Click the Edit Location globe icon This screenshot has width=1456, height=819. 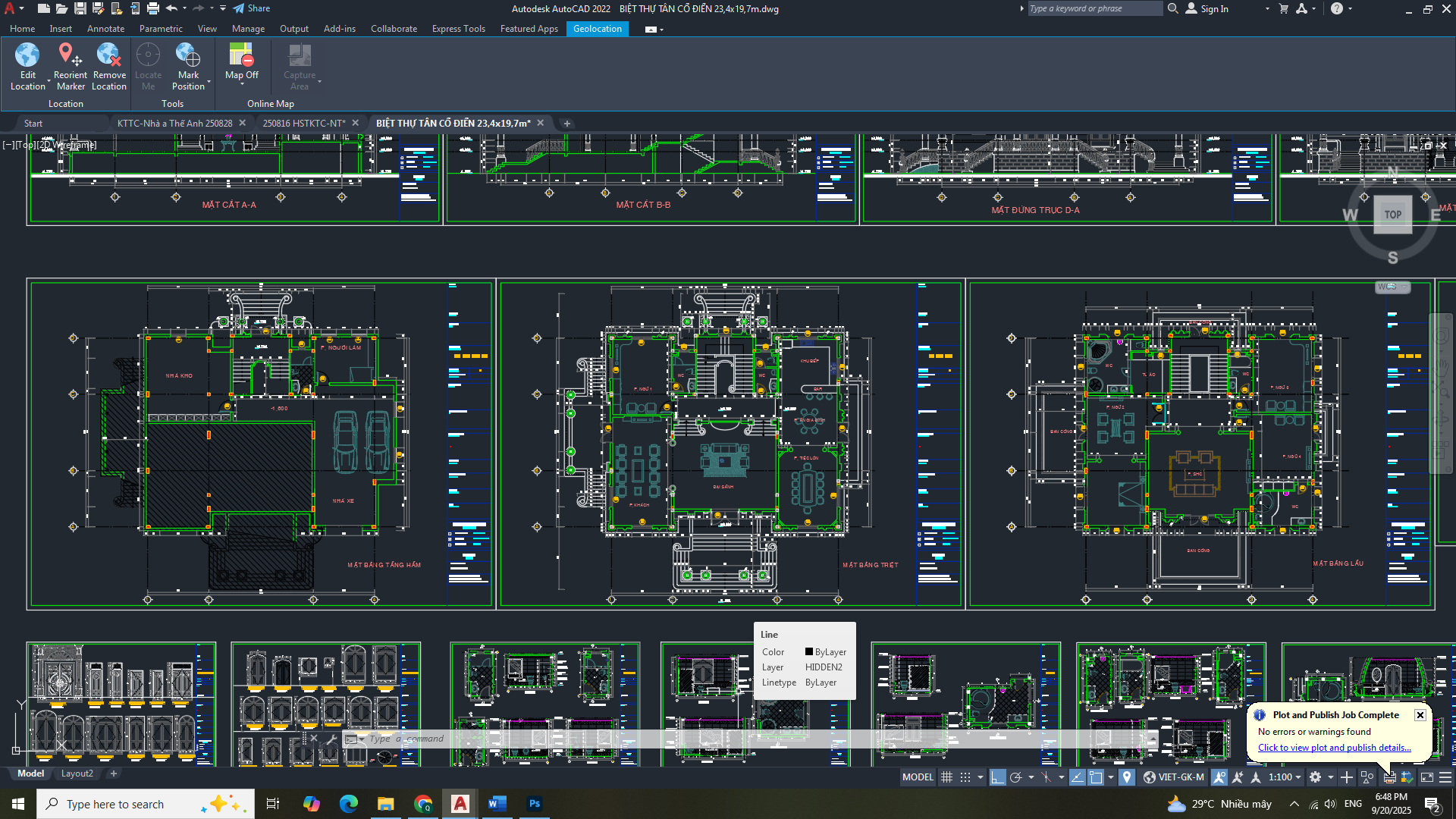(27, 55)
